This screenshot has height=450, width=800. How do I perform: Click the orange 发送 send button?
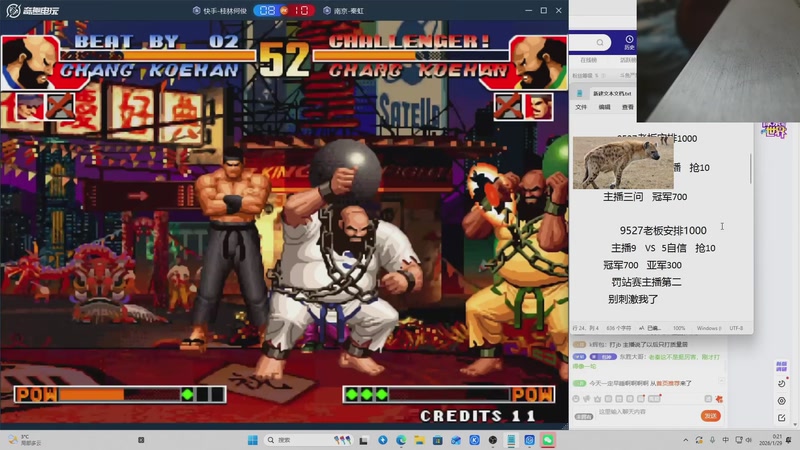pos(710,416)
